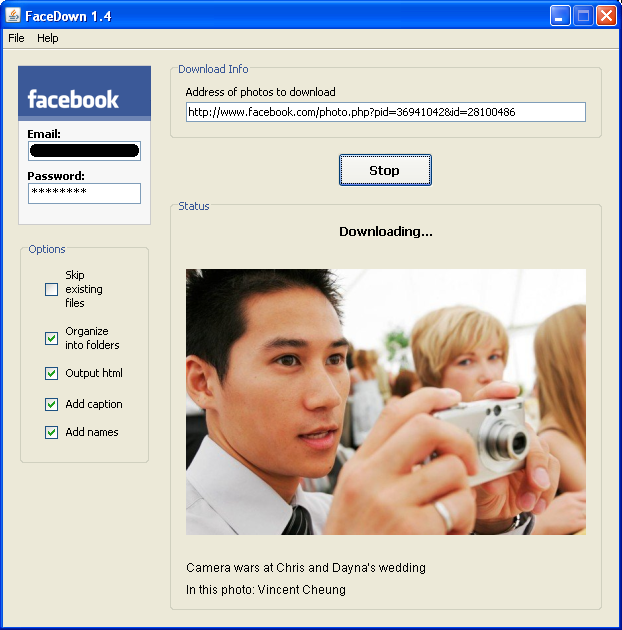
Task: Click the downloading photo preview
Action: (x=386, y=402)
